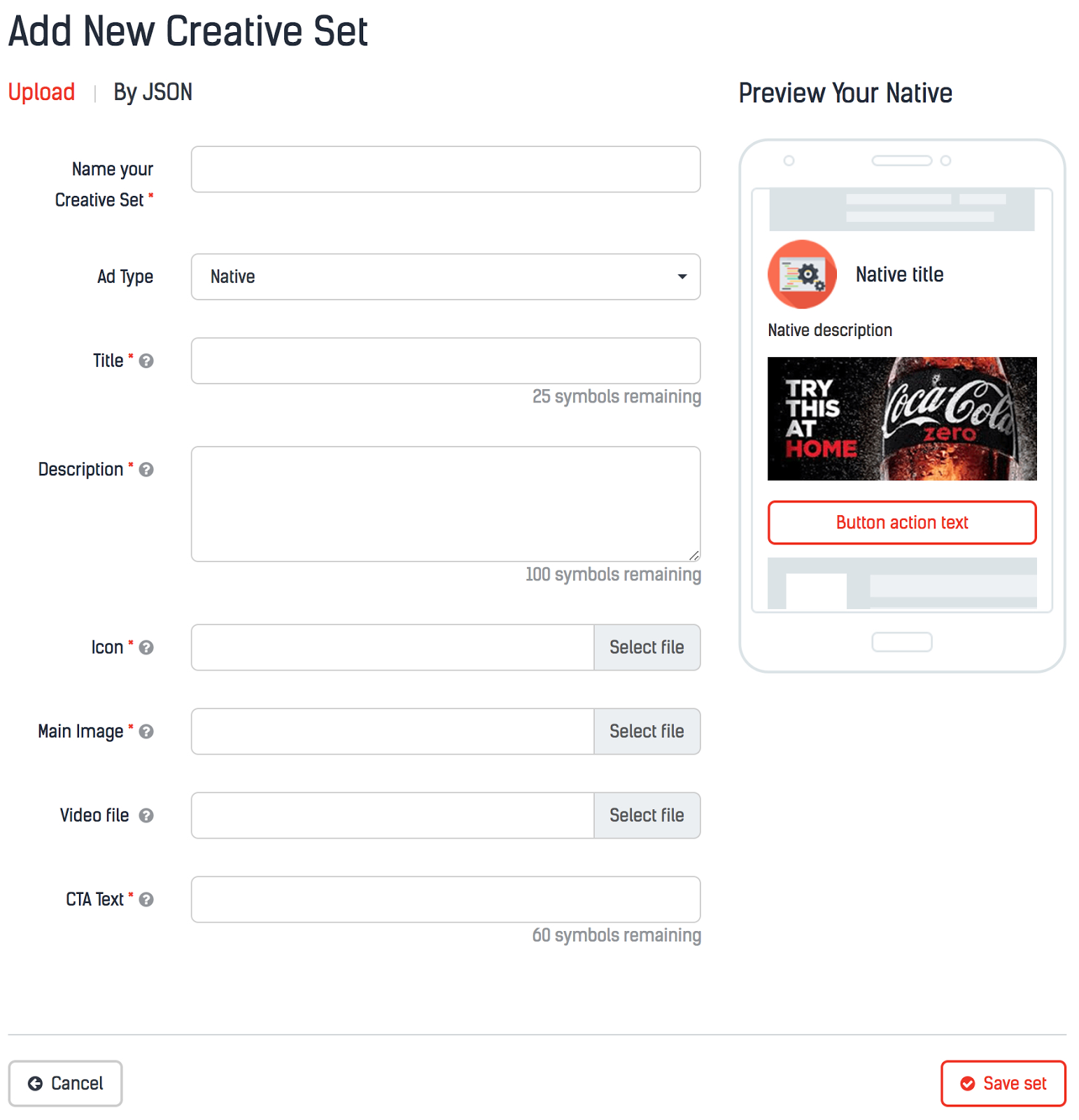Viewport: 1079px width, 1120px height.
Task: Click the CTA Text input field
Action: pyautogui.click(x=446, y=899)
